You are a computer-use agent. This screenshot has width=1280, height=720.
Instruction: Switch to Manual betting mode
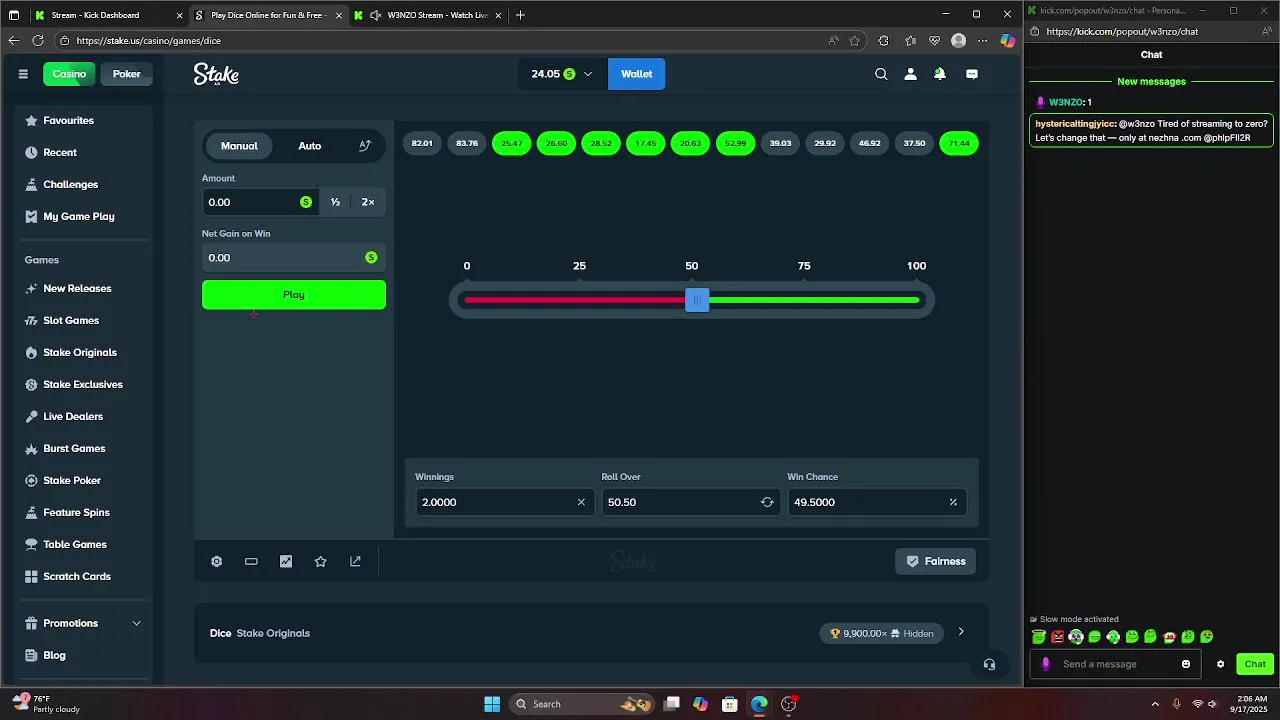pos(239,146)
